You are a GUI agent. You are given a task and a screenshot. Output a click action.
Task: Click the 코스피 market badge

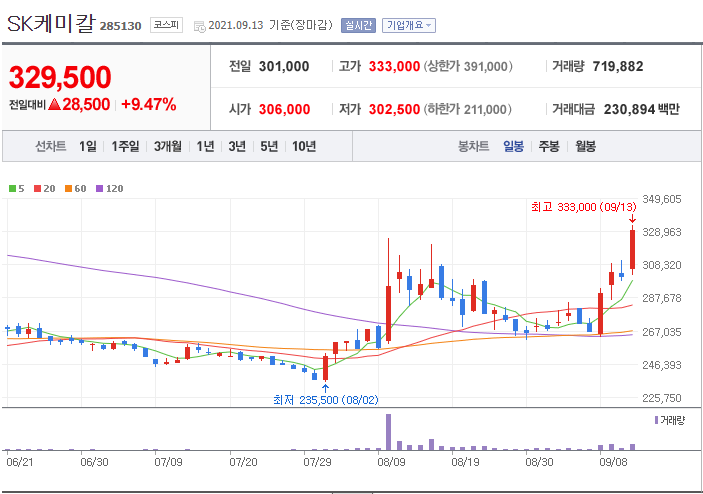pos(166,25)
